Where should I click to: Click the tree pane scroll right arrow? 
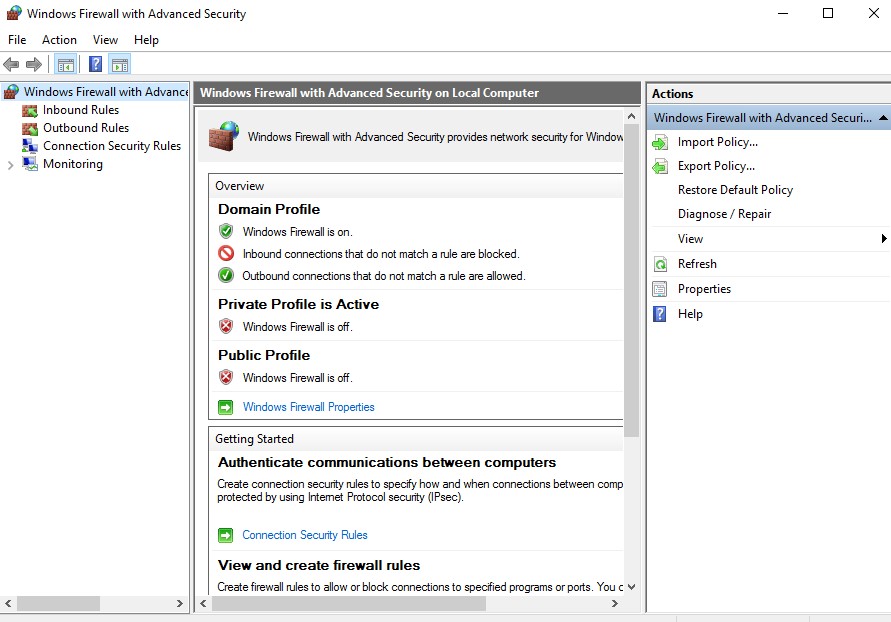tap(180, 604)
